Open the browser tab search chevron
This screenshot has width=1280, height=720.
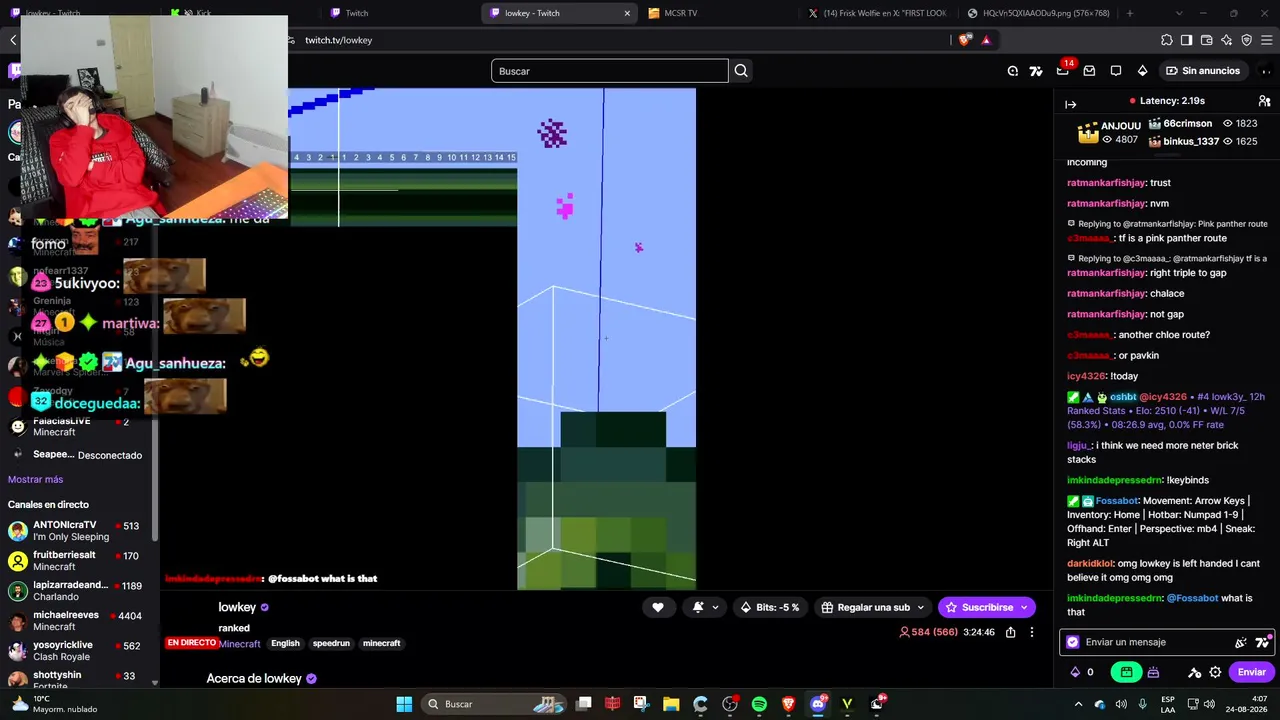pyautogui.click(x=1179, y=13)
